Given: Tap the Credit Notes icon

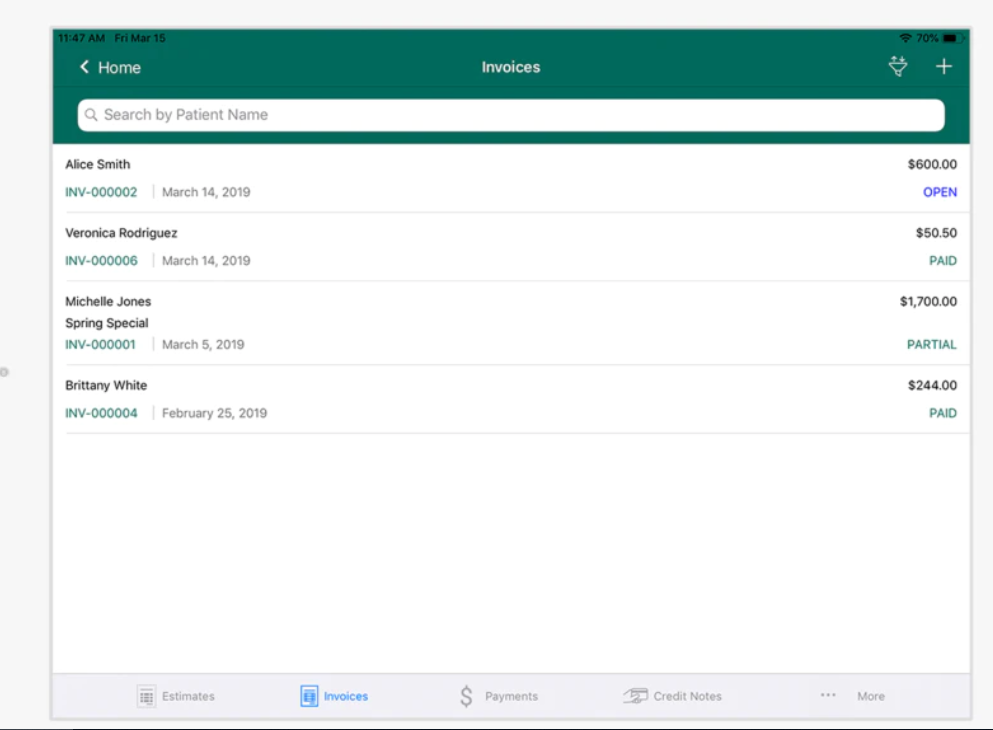Looking at the screenshot, I should 635,696.
